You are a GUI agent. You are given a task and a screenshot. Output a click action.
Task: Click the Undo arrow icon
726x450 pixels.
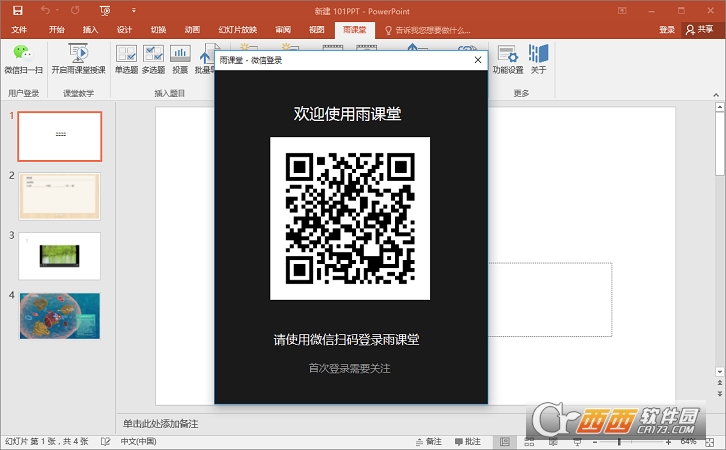click(45, 10)
